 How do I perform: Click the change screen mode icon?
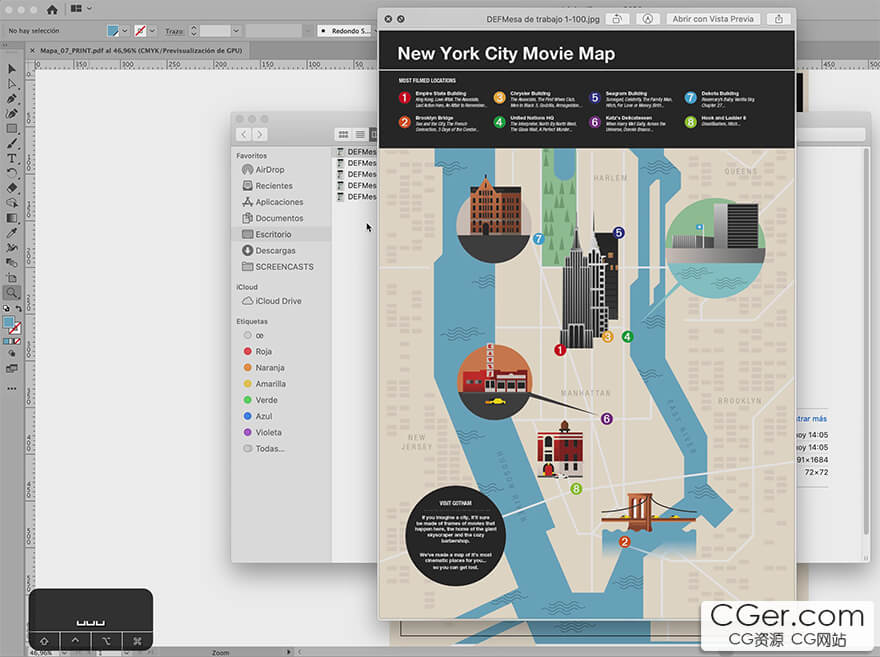(x=12, y=369)
